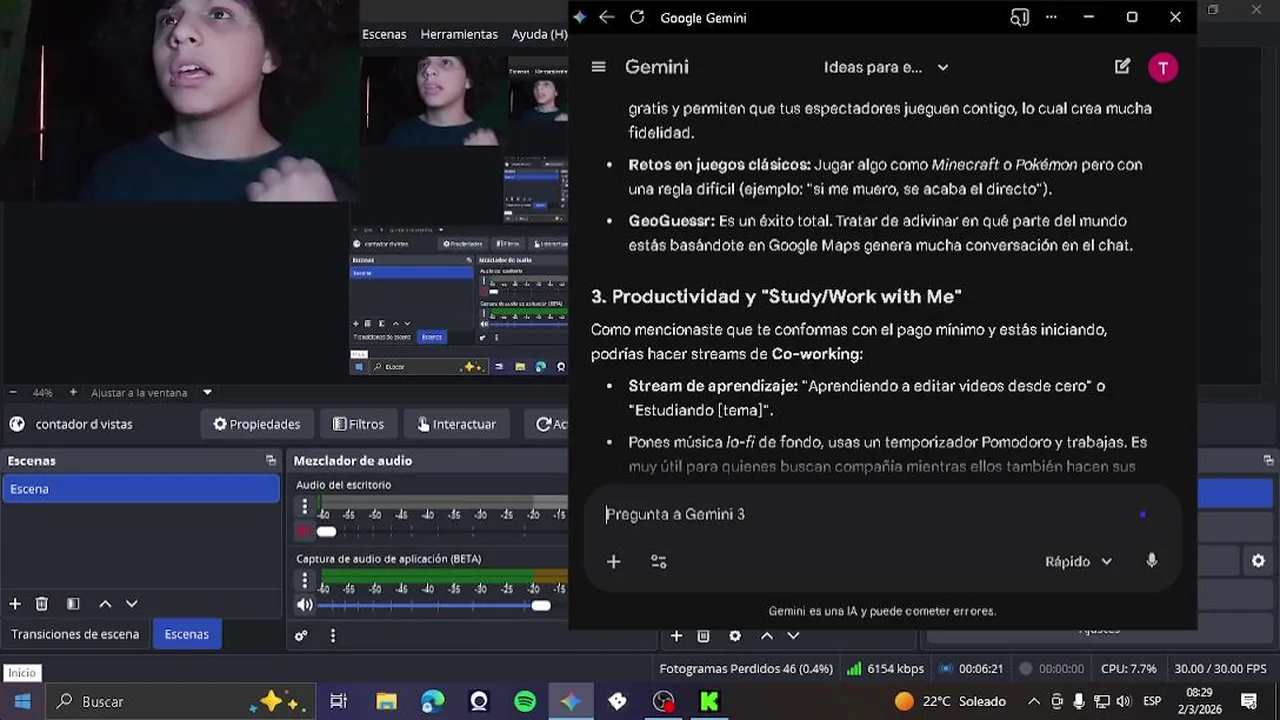Open the Rápido model selector
Screen dimensions: 1280x720
click(x=1078, y=561)
